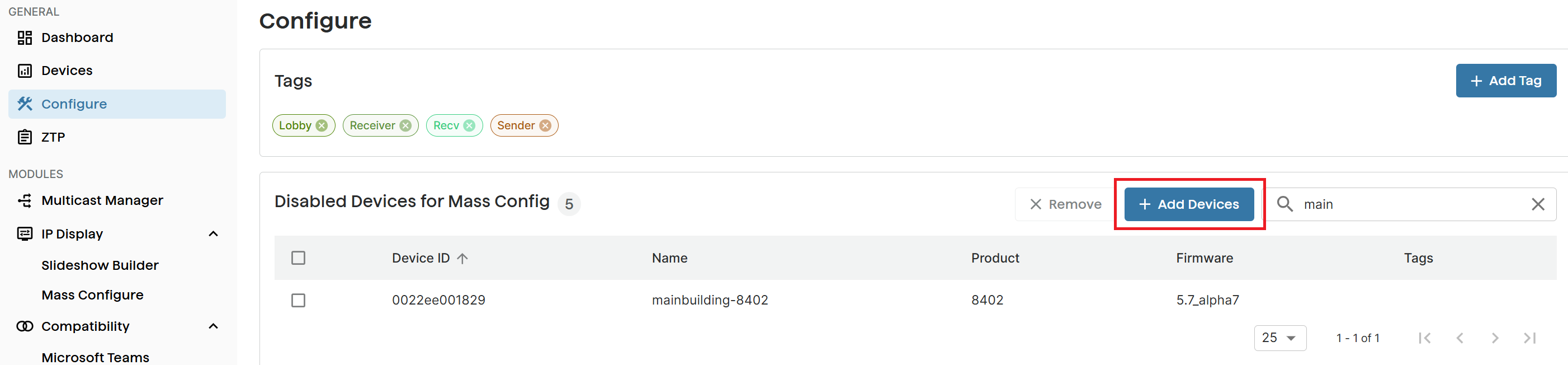Open the rows-per-page dropdown showing 25
Viewport: 1568px width, 365px height.
(1280, 338)
